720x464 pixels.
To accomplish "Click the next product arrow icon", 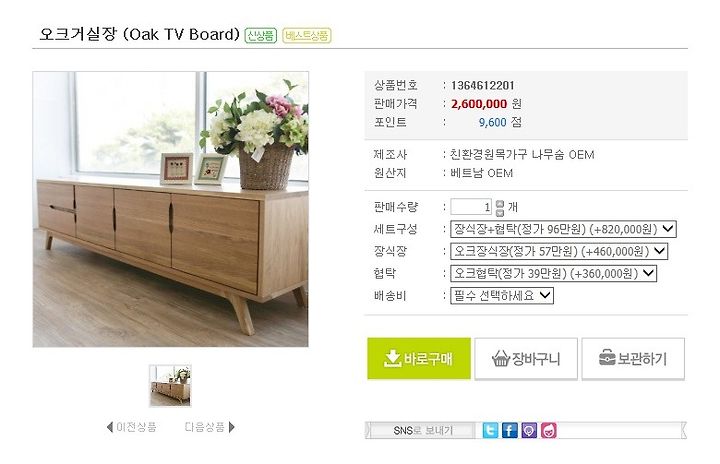I will click(x=231, y=427).
